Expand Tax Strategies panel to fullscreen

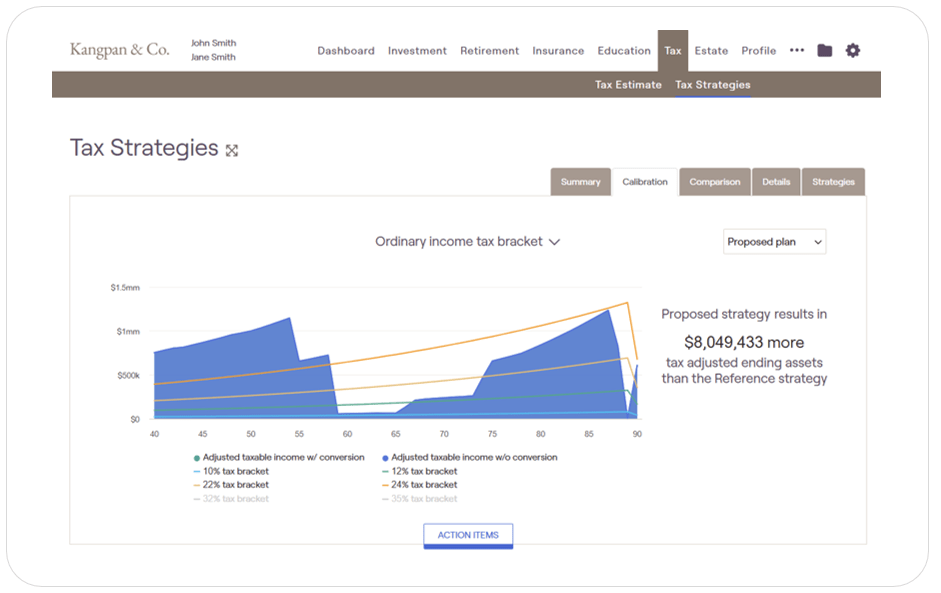(232, 150)
